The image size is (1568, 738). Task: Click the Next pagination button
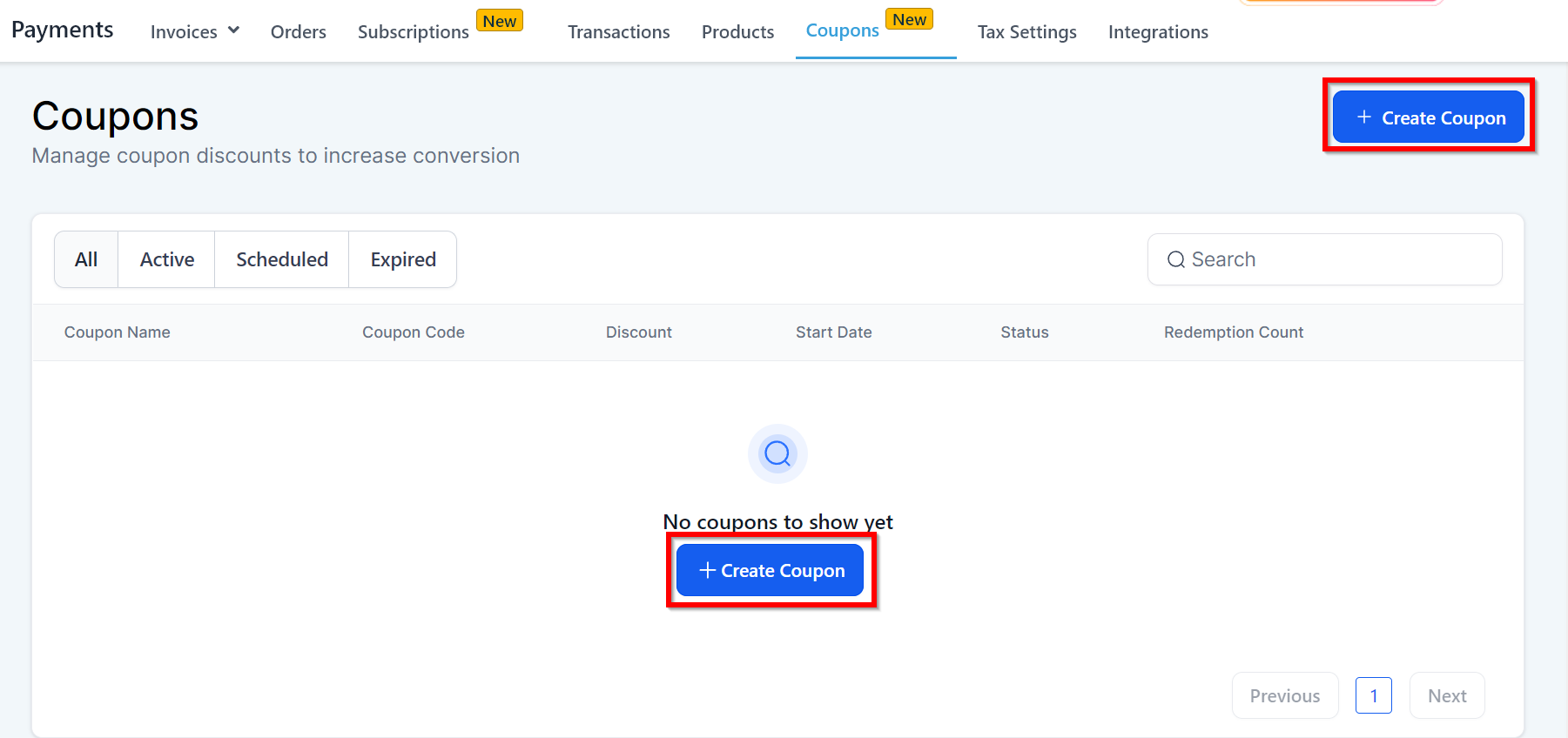(x=1446, y=695)
